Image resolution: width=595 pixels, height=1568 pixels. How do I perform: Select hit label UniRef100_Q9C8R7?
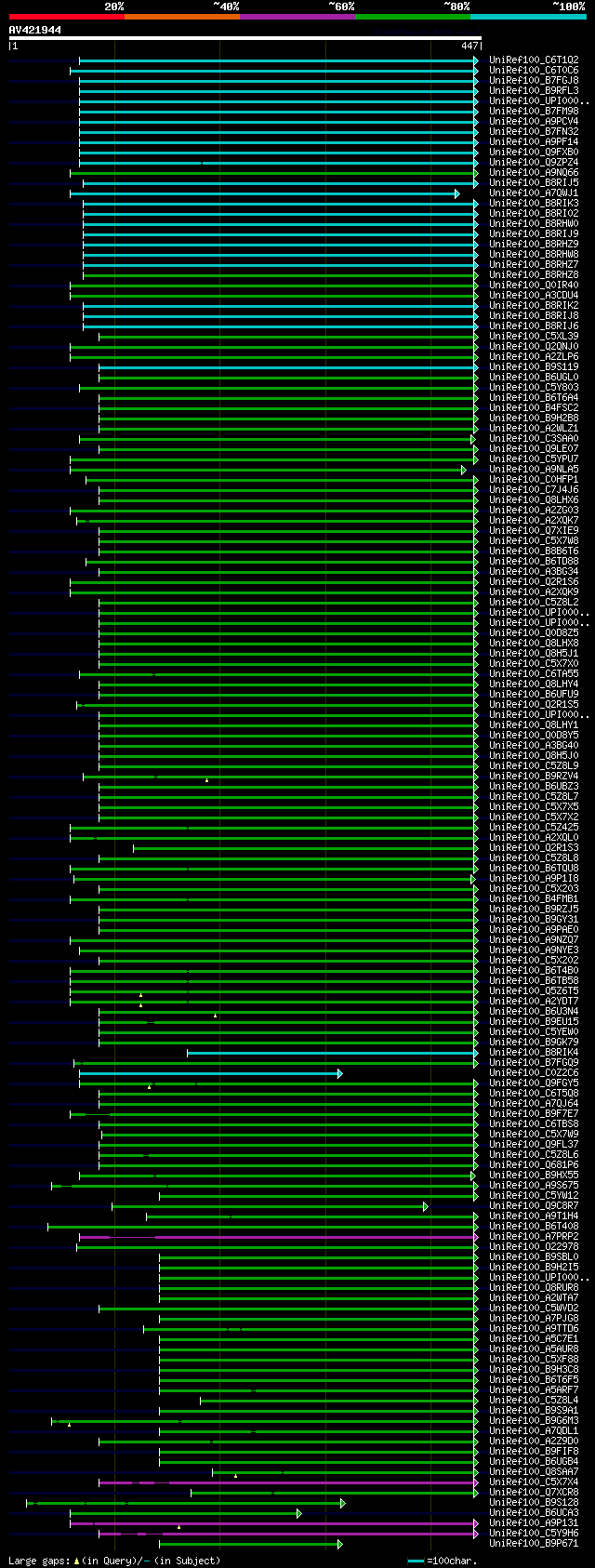534,1205
